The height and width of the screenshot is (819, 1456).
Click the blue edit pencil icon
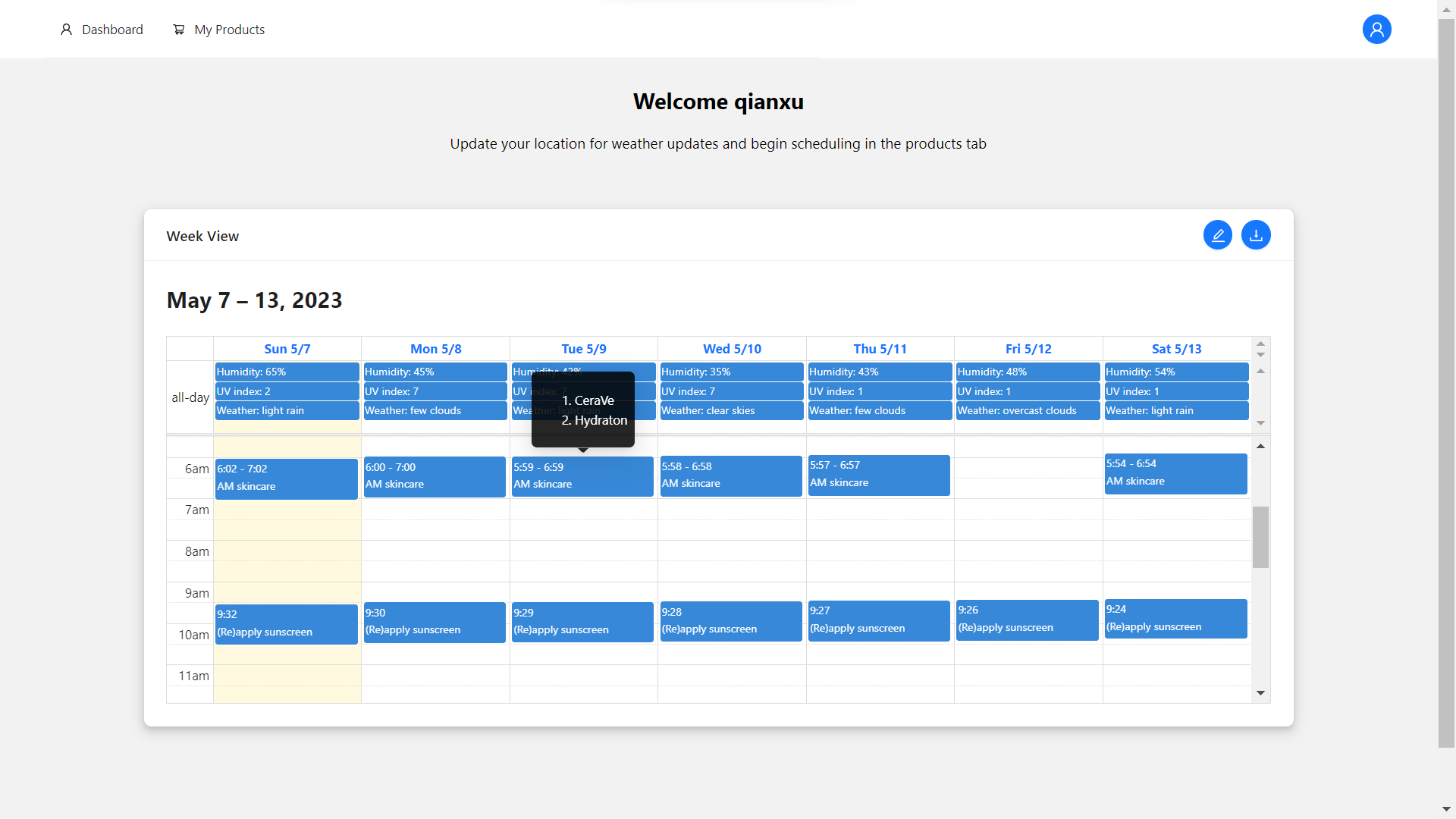(1217, 235)
